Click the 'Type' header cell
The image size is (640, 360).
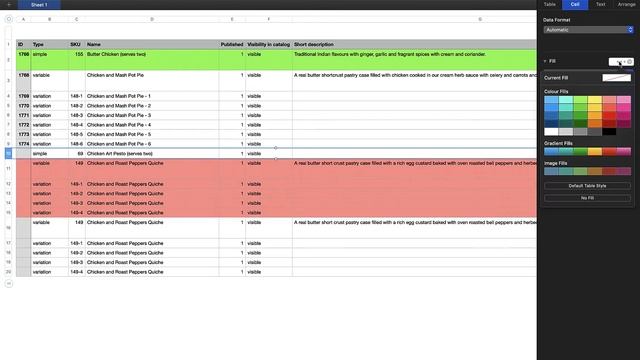tap(50, 44)
